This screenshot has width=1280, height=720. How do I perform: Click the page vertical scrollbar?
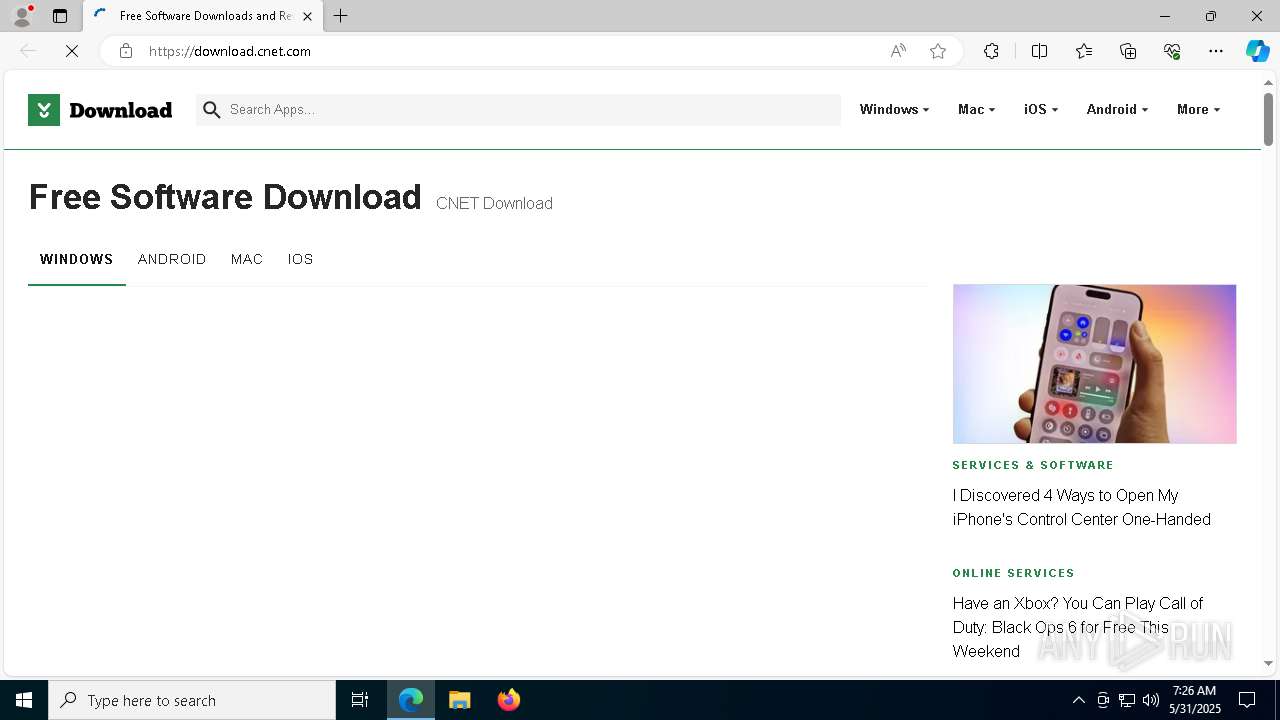(1268, 120)
